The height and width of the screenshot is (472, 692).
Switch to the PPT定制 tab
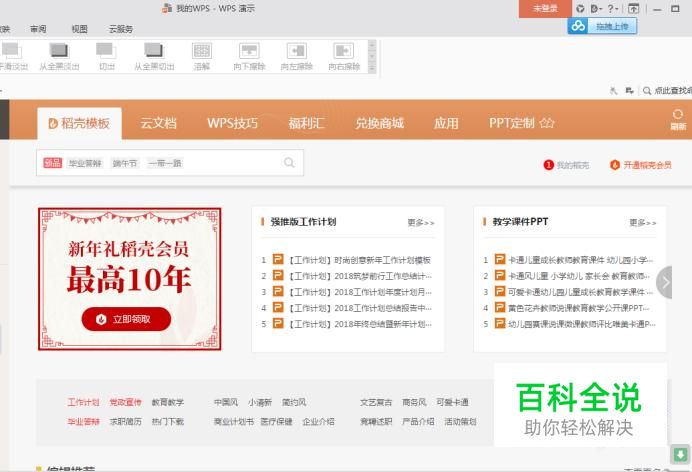[x=521, y=124]
